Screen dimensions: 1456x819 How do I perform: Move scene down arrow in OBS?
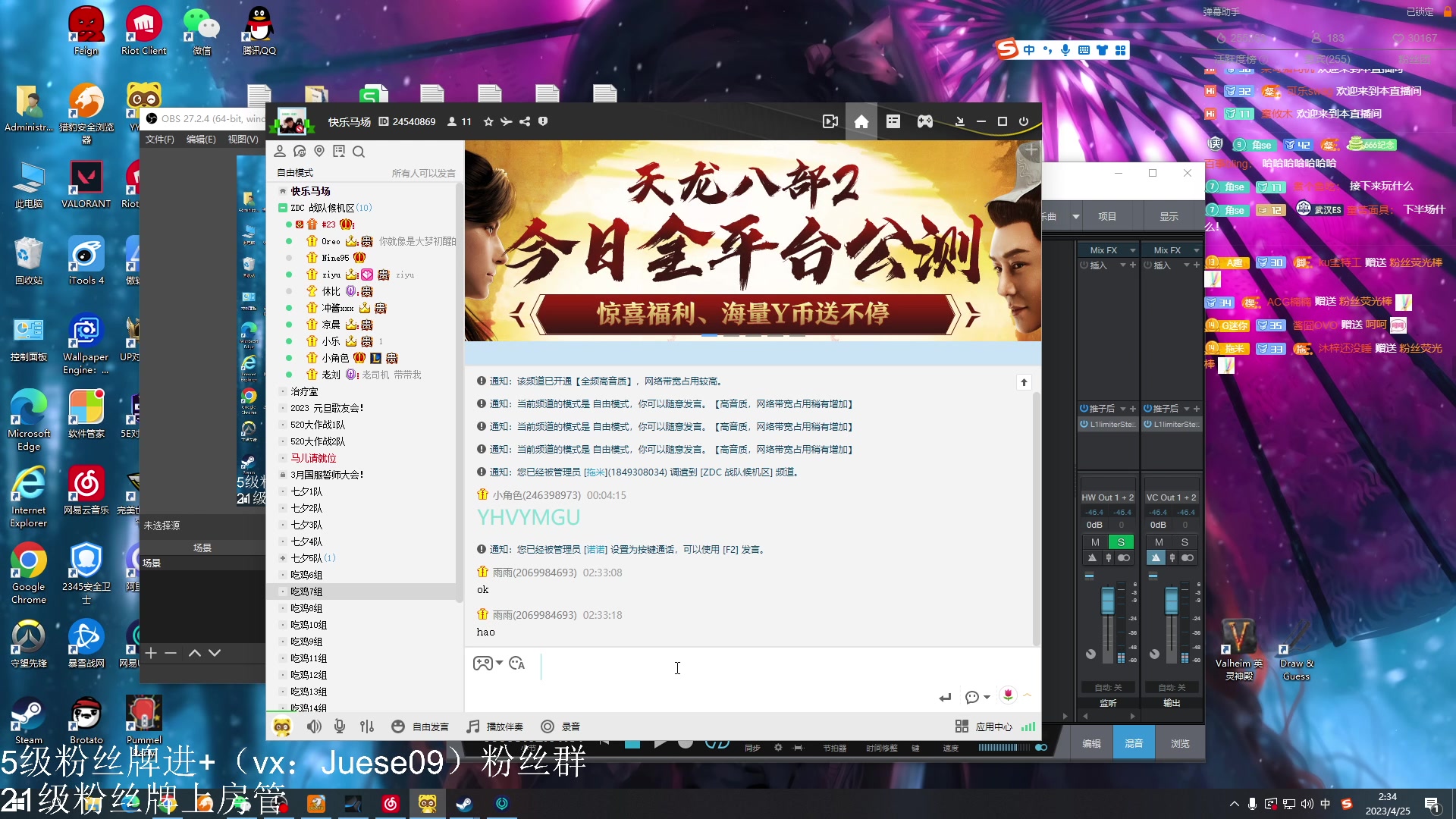[215, 653]
